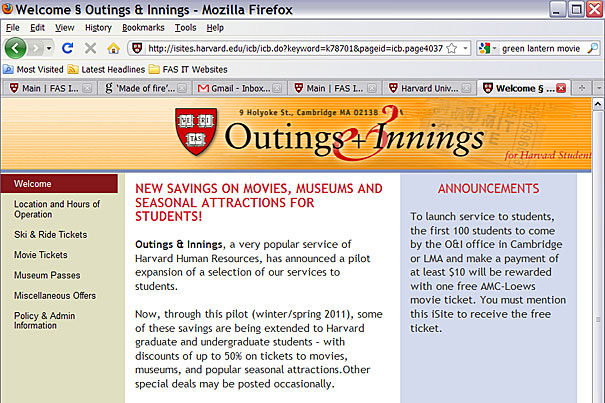Click the browser Back button

pos(16,48)
